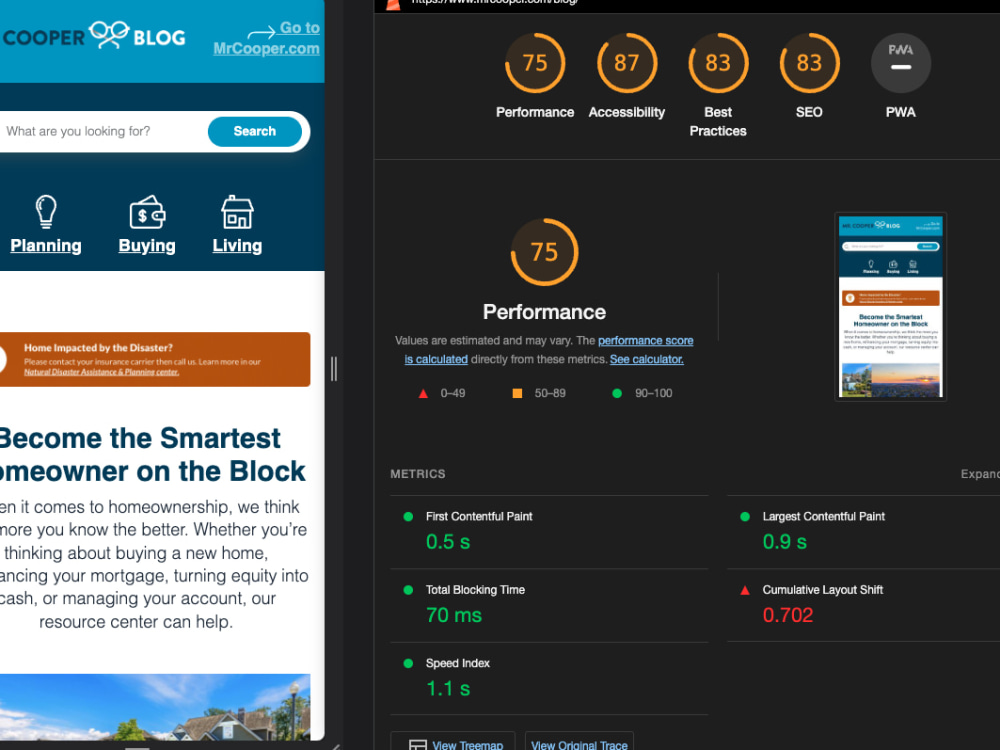Click the 'What are you looking for?' search field
The image size is (1000, 750).
click(105, 131)
